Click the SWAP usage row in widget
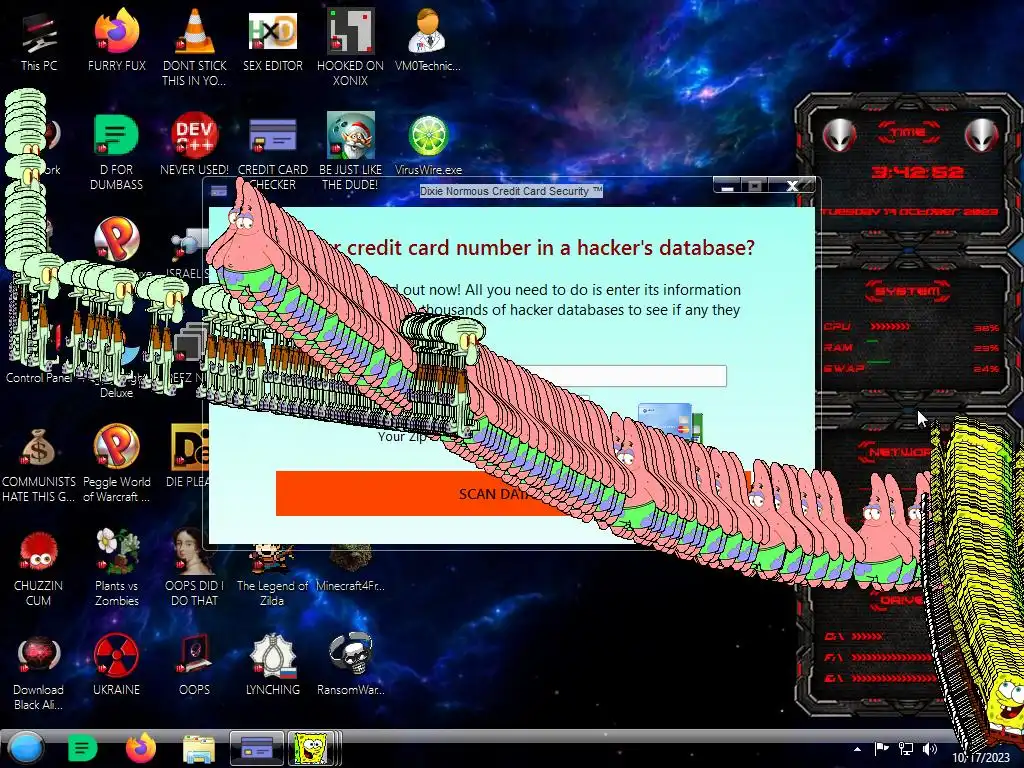 (x=912, y=368)
